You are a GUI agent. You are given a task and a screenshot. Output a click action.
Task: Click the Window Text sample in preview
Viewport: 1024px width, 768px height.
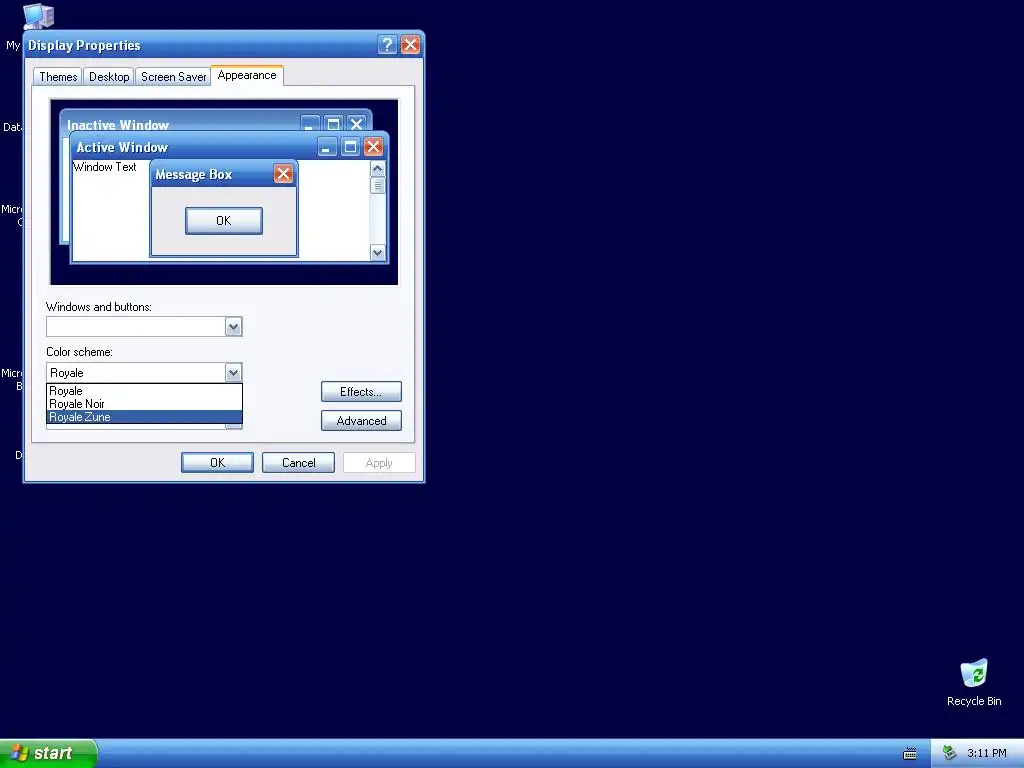(x=104, y=167)
